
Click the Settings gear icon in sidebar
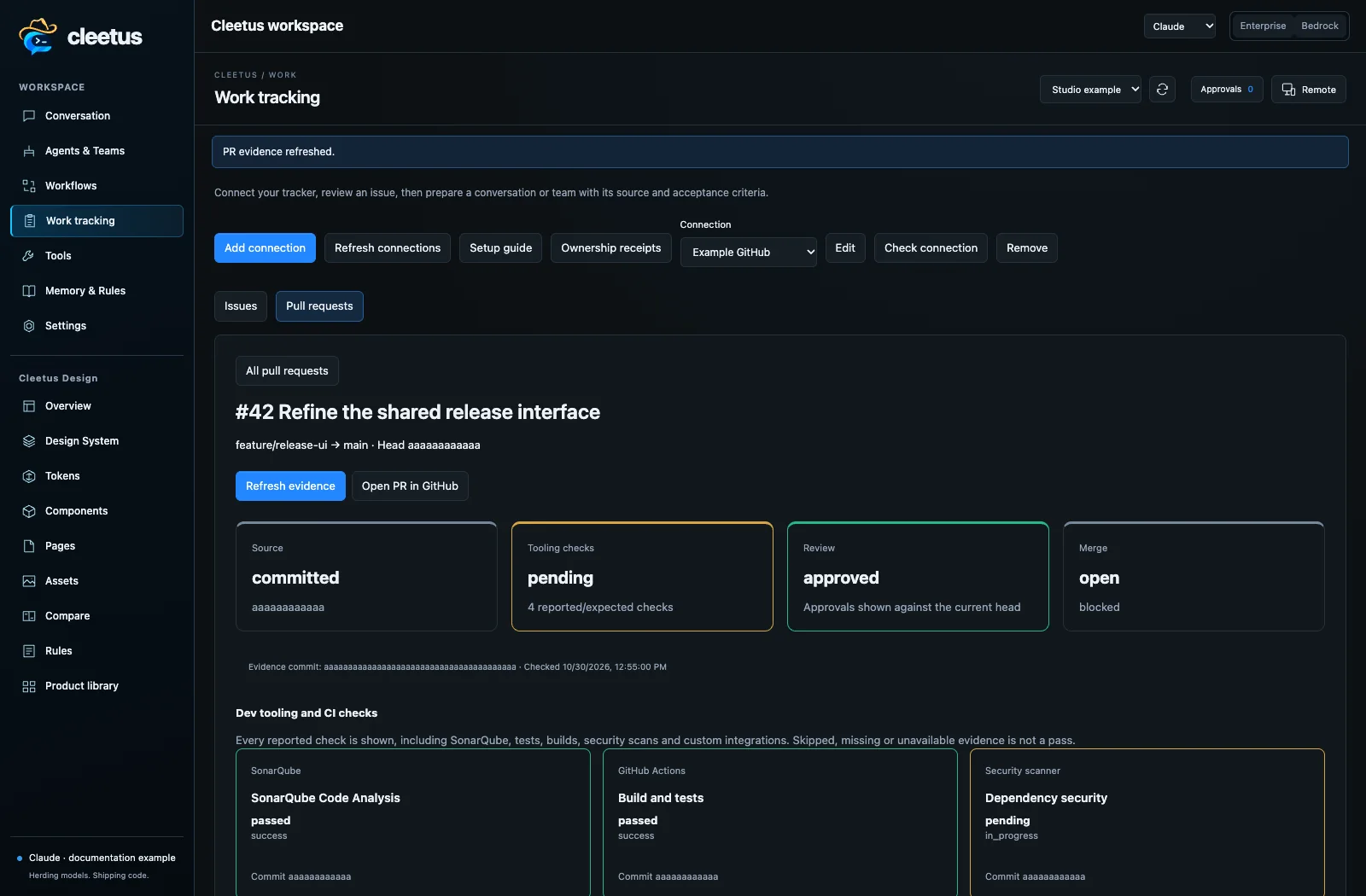coord(29,326)
